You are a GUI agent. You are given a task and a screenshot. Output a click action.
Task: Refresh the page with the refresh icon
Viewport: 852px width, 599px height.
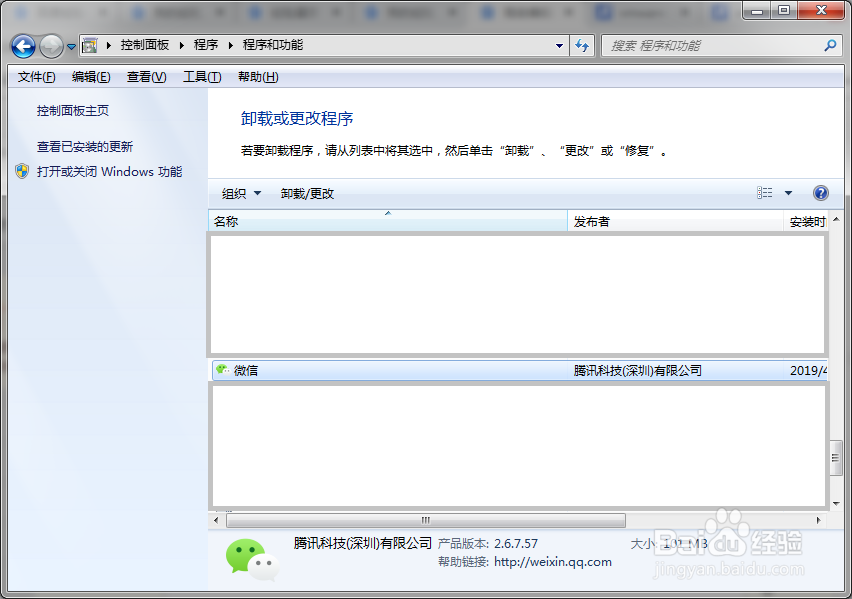(582, 45)
